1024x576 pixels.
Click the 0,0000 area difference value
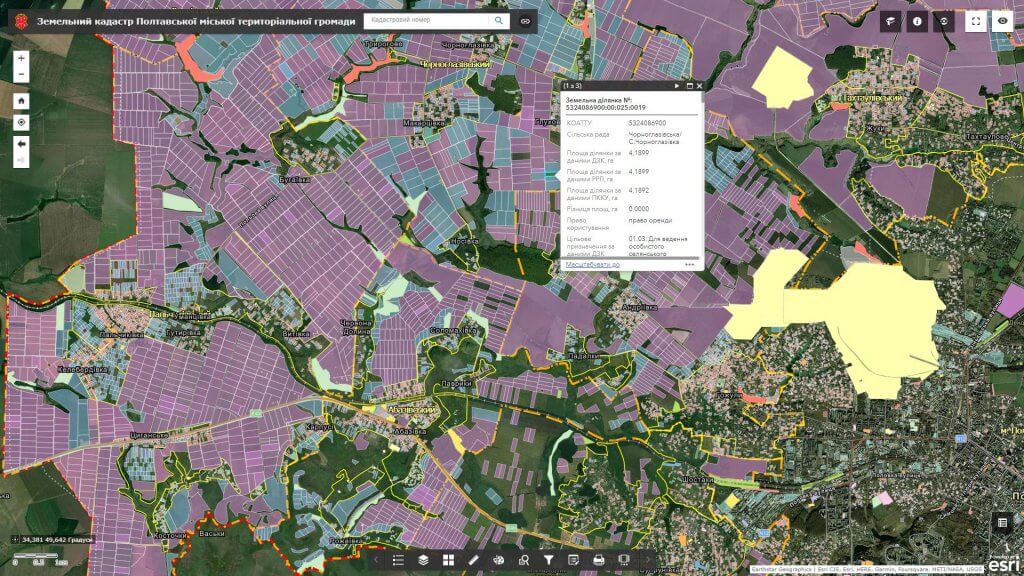pyautogui.click(x=639, y=209)
